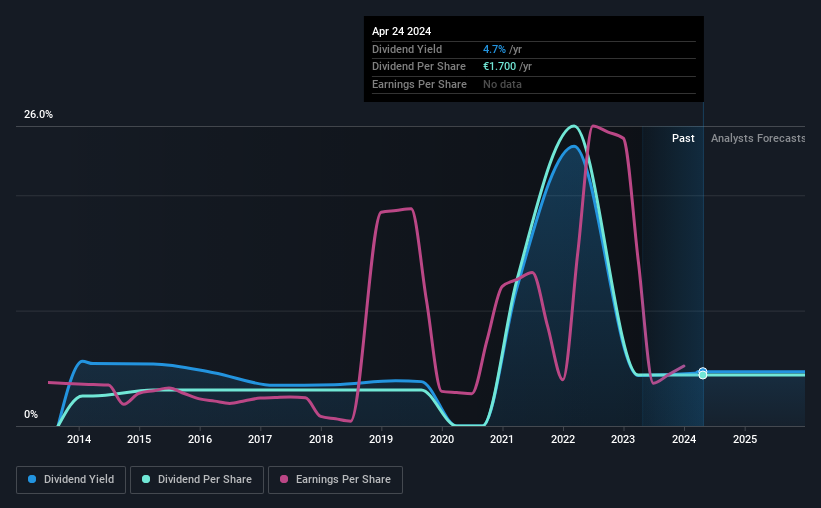Click the 'Analysts Forecasts' label
821x508 pixels.
tap(758, 138)
